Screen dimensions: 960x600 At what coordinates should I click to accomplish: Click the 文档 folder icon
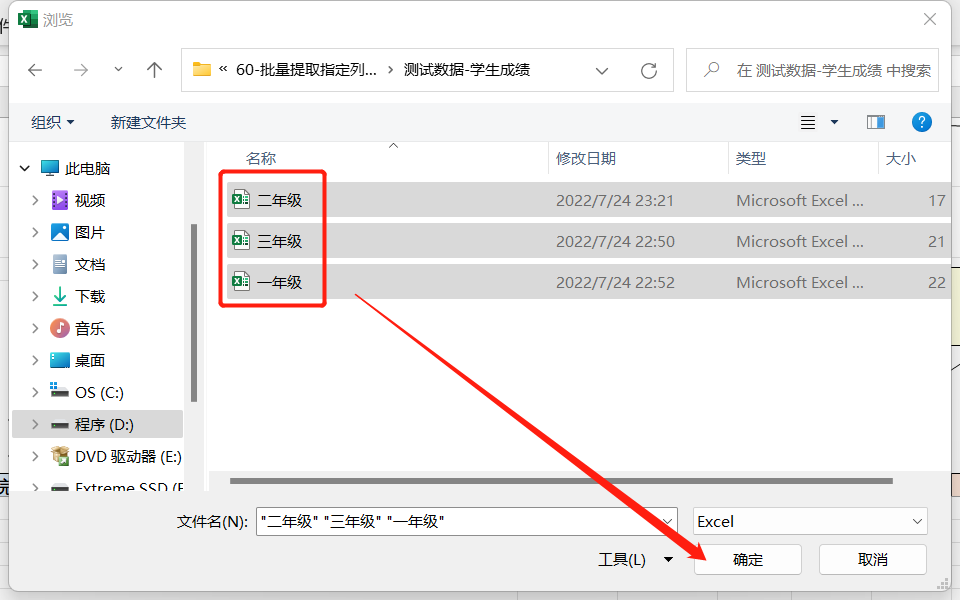(60, 264)
